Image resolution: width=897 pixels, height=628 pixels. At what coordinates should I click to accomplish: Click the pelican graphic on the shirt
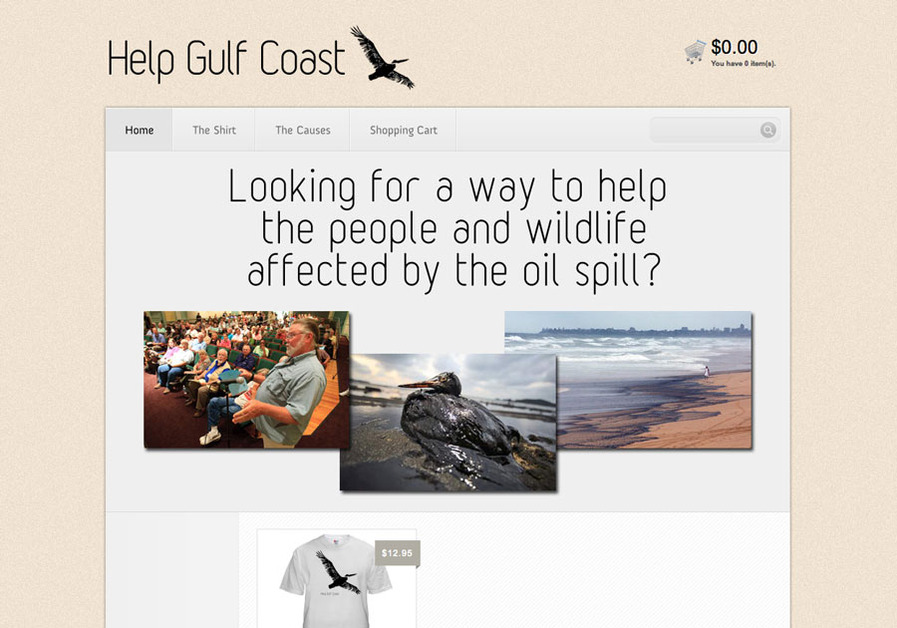coord(337,572)
